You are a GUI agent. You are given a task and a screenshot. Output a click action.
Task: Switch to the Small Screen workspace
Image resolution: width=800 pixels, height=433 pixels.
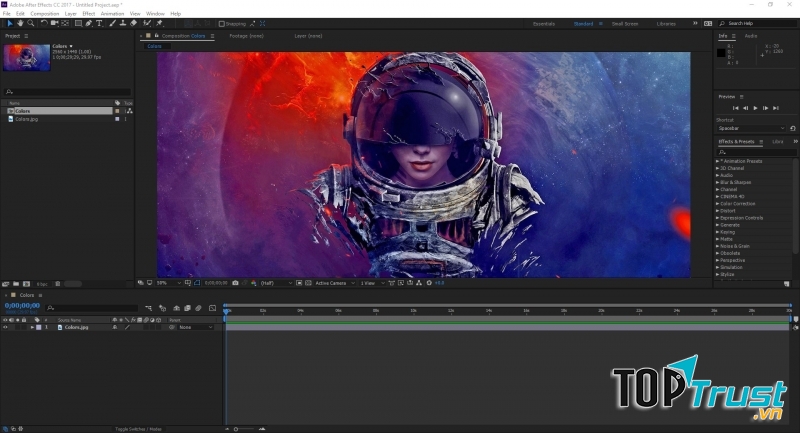pos(625,24)
